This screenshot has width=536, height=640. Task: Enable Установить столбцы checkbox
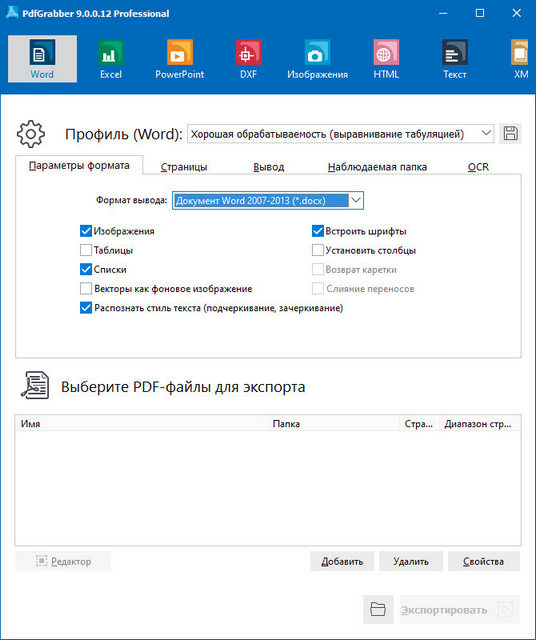(x=318, y=250)
